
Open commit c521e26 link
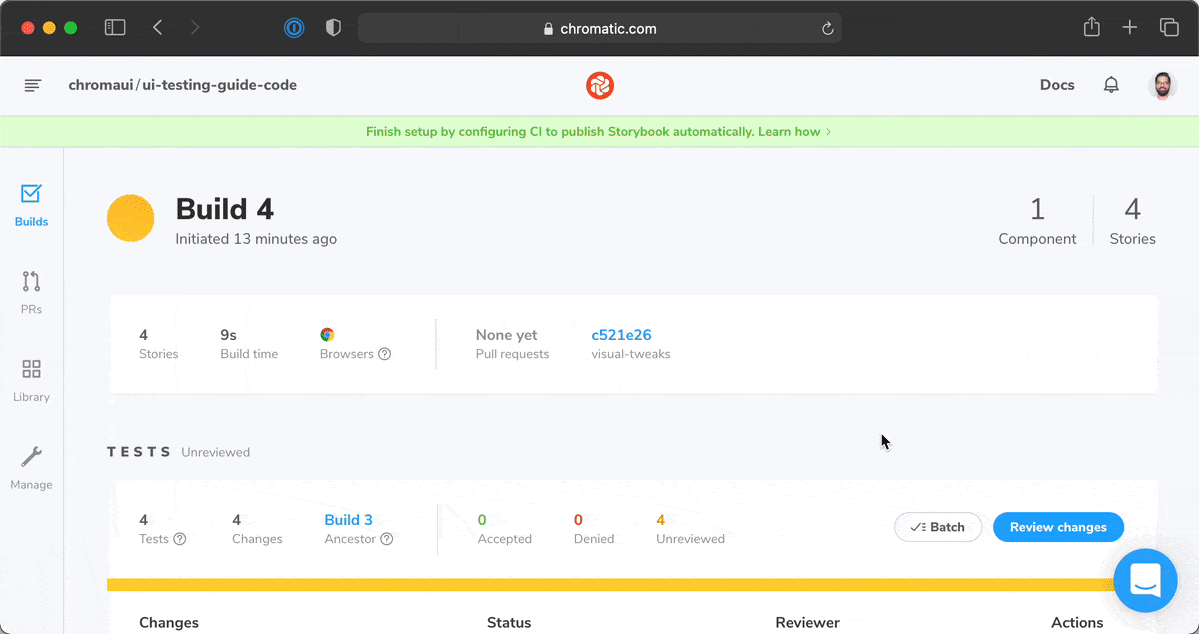(x=621, y=335)
